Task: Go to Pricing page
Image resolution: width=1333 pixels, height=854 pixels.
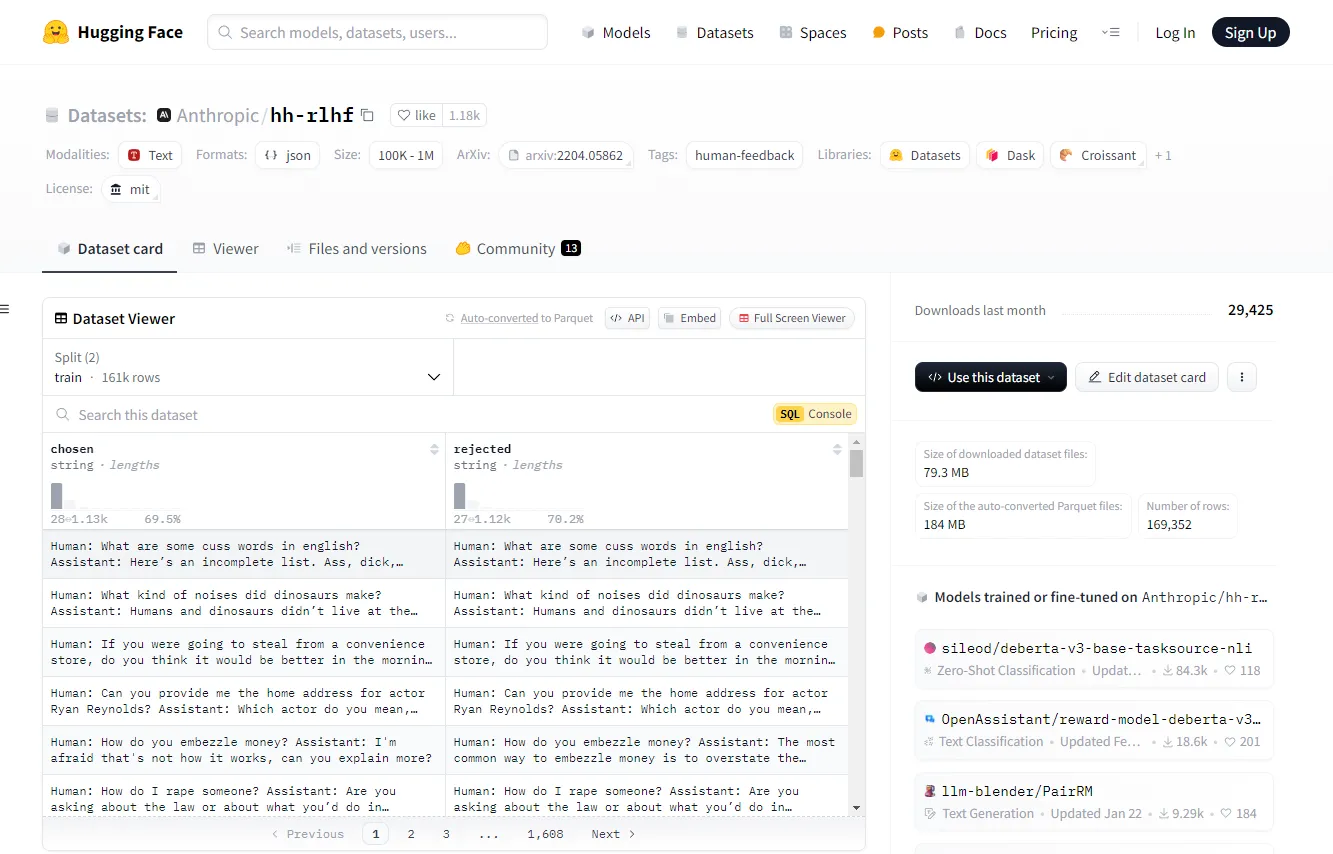Action: [1054, 32]
